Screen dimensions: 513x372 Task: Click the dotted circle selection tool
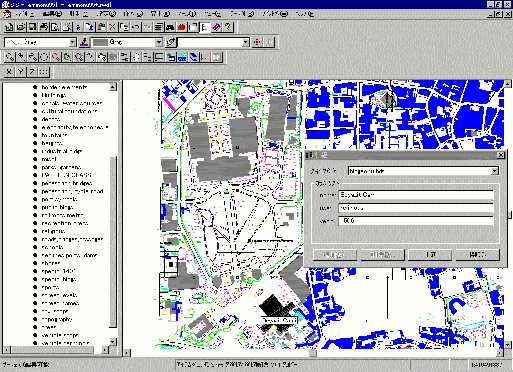[x=44, y=57]
